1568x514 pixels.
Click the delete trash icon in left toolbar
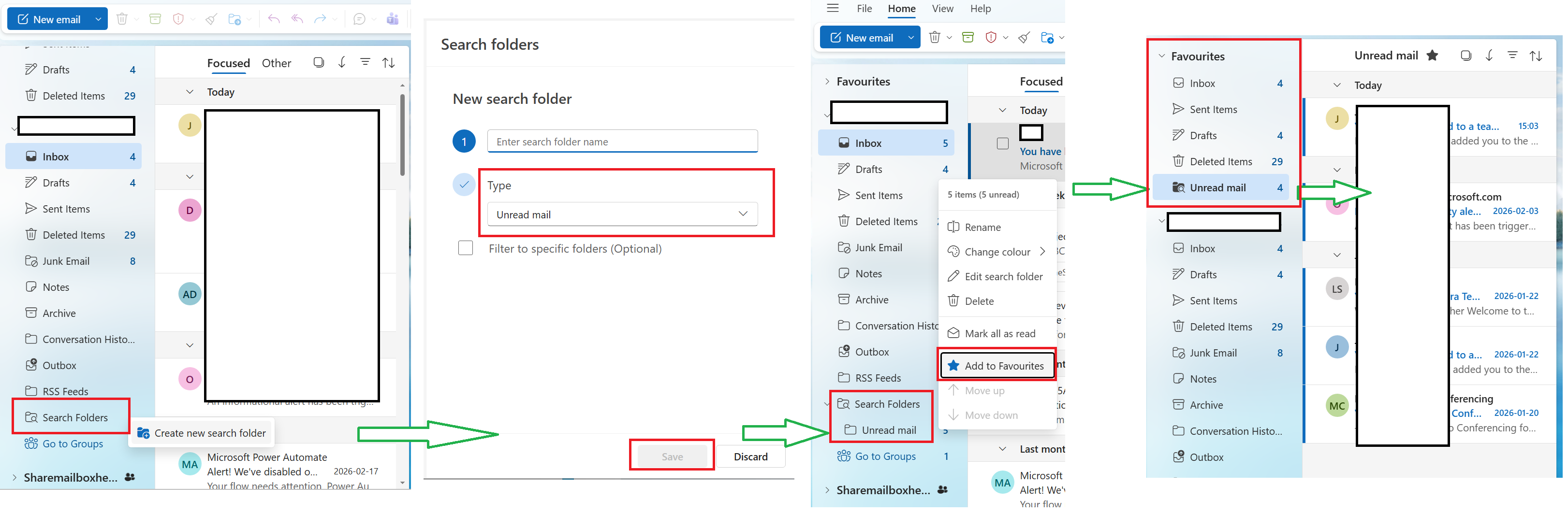(122, 19)
